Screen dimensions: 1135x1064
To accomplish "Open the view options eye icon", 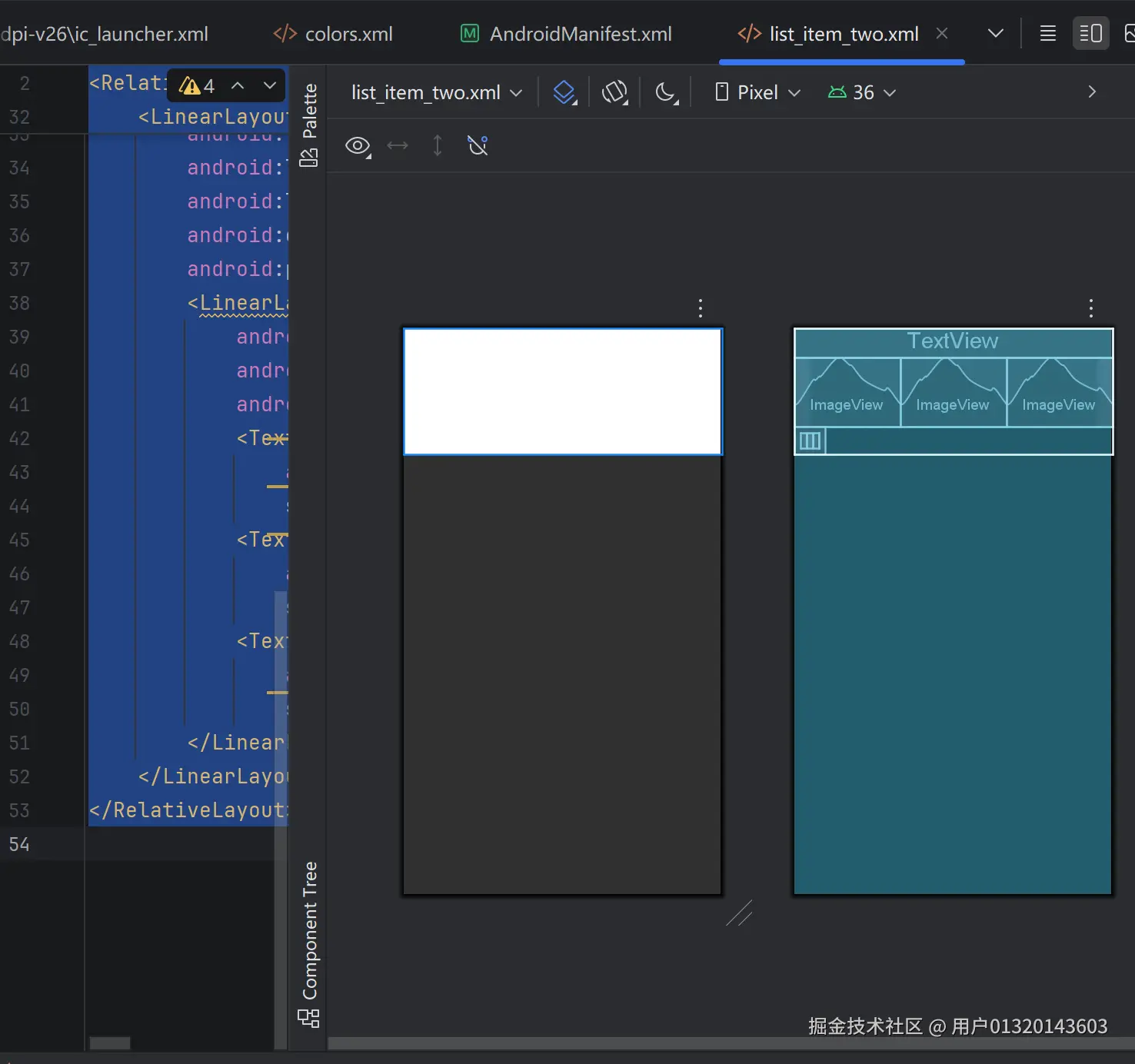I will click(x=358, y=146).
